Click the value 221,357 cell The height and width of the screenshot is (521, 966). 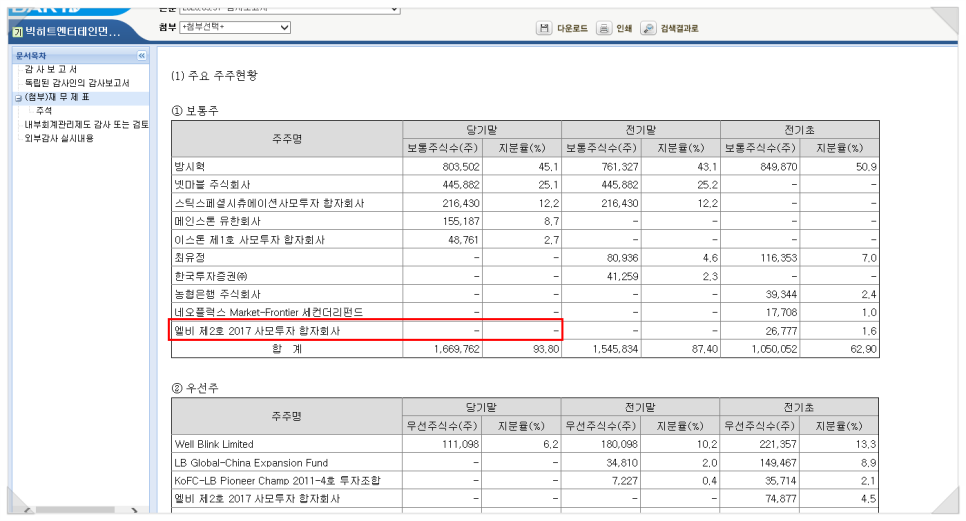(x=760, y=444)
